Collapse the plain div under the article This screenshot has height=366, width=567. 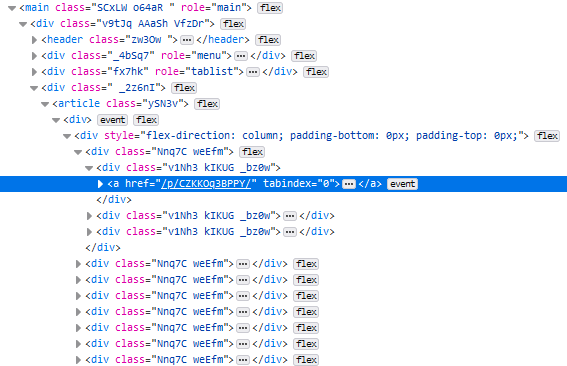56,120
